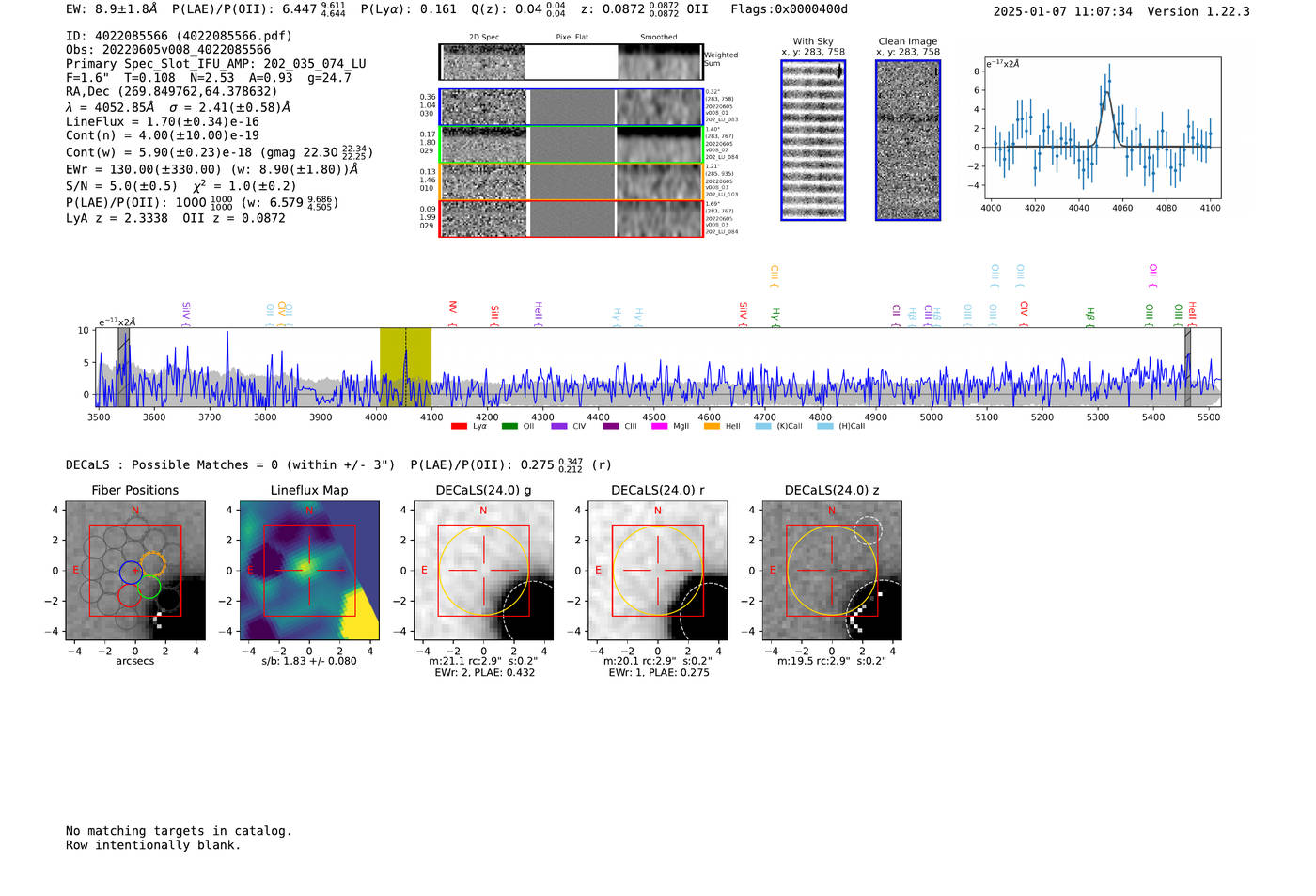
Task: Click the 'Cont(n) = 4.00(±10.00)e-19' text
Action: [163, 135]
